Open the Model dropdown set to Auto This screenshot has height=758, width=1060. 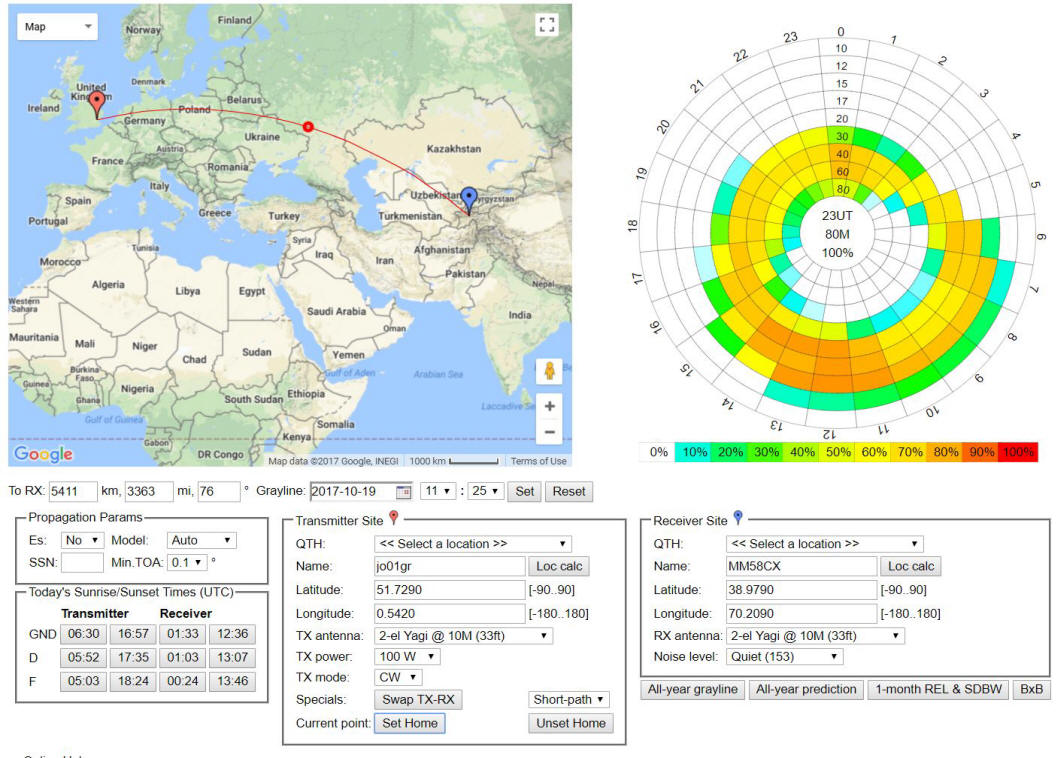[x=201, y=540]
